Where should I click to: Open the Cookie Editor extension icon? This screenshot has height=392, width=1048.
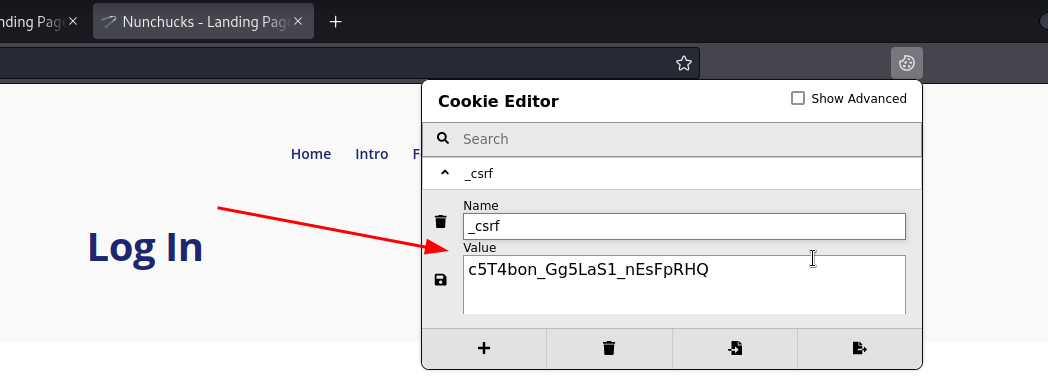tap(906, 63)
